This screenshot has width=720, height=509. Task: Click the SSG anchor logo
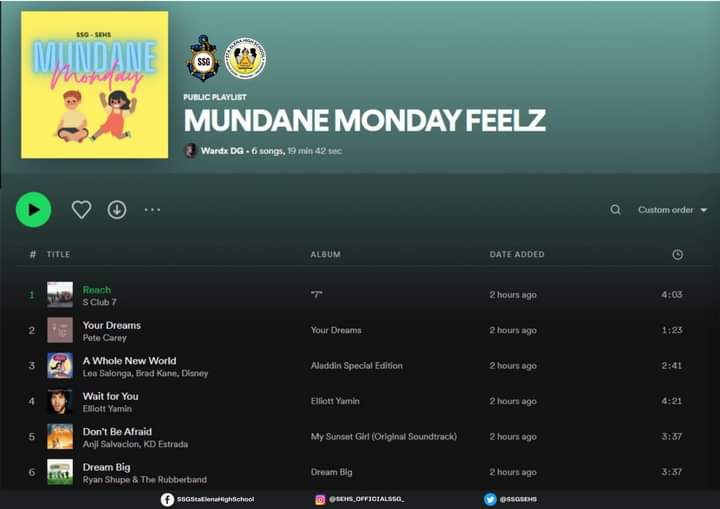(203, 58)
